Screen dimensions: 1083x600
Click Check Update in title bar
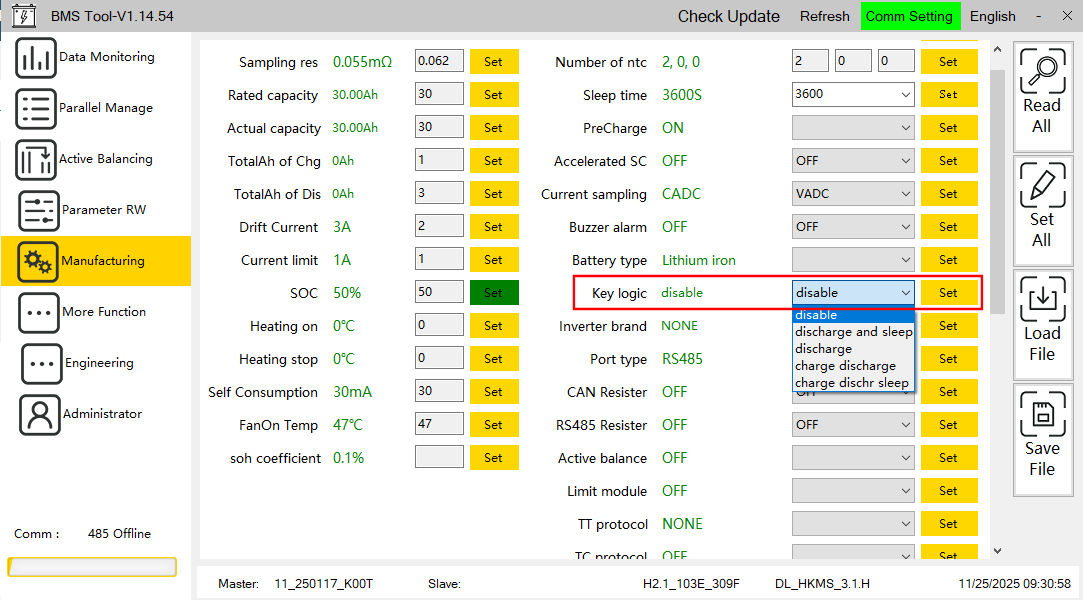pos(728,16)
